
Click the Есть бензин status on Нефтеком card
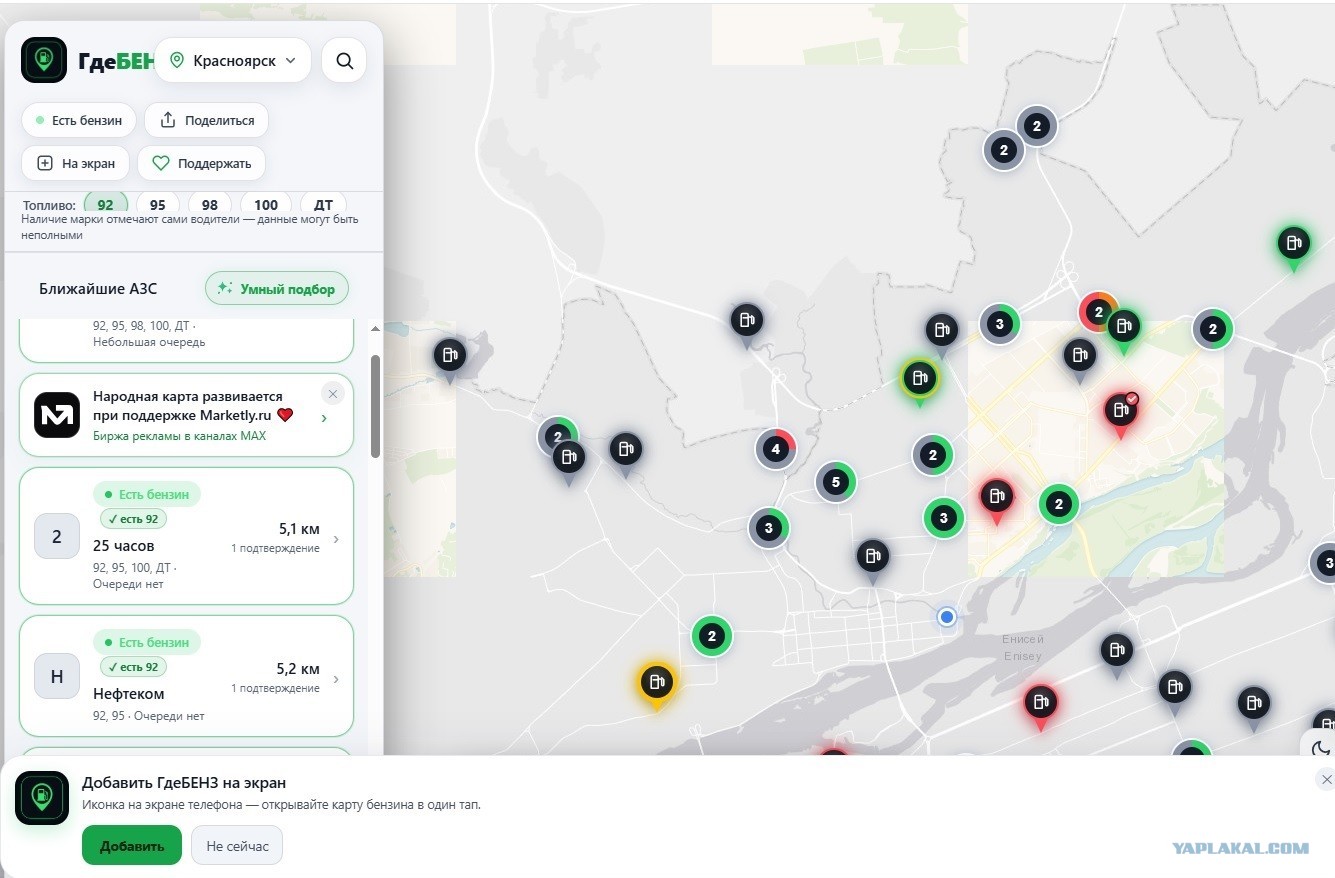coord(147,642)
